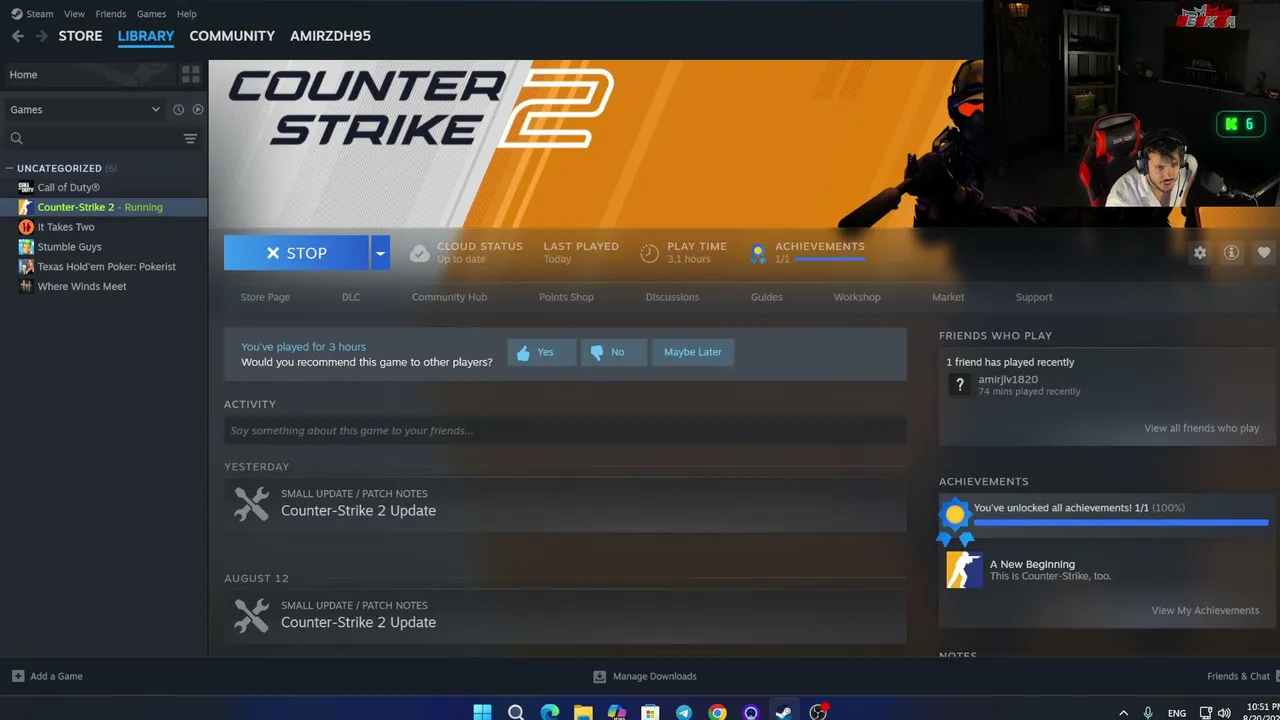Open game info icon
The image size is (1280, 720).
pyautogui.click(x=1231, y=253)
